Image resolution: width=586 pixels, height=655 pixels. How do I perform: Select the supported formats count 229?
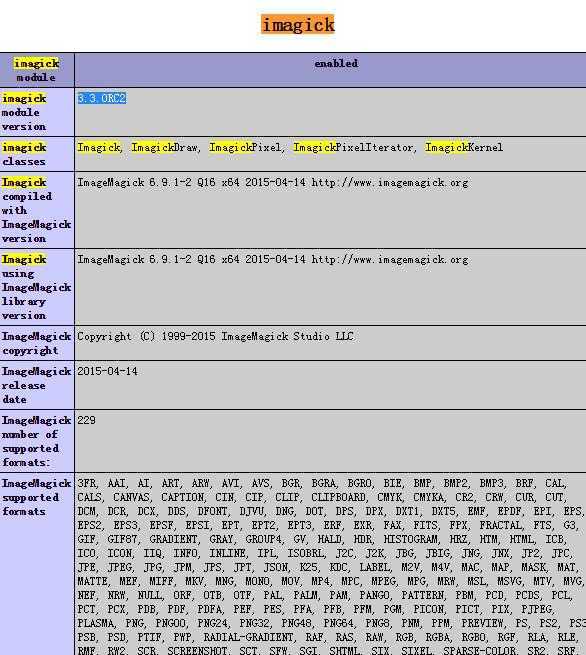[x=86, y=420]
